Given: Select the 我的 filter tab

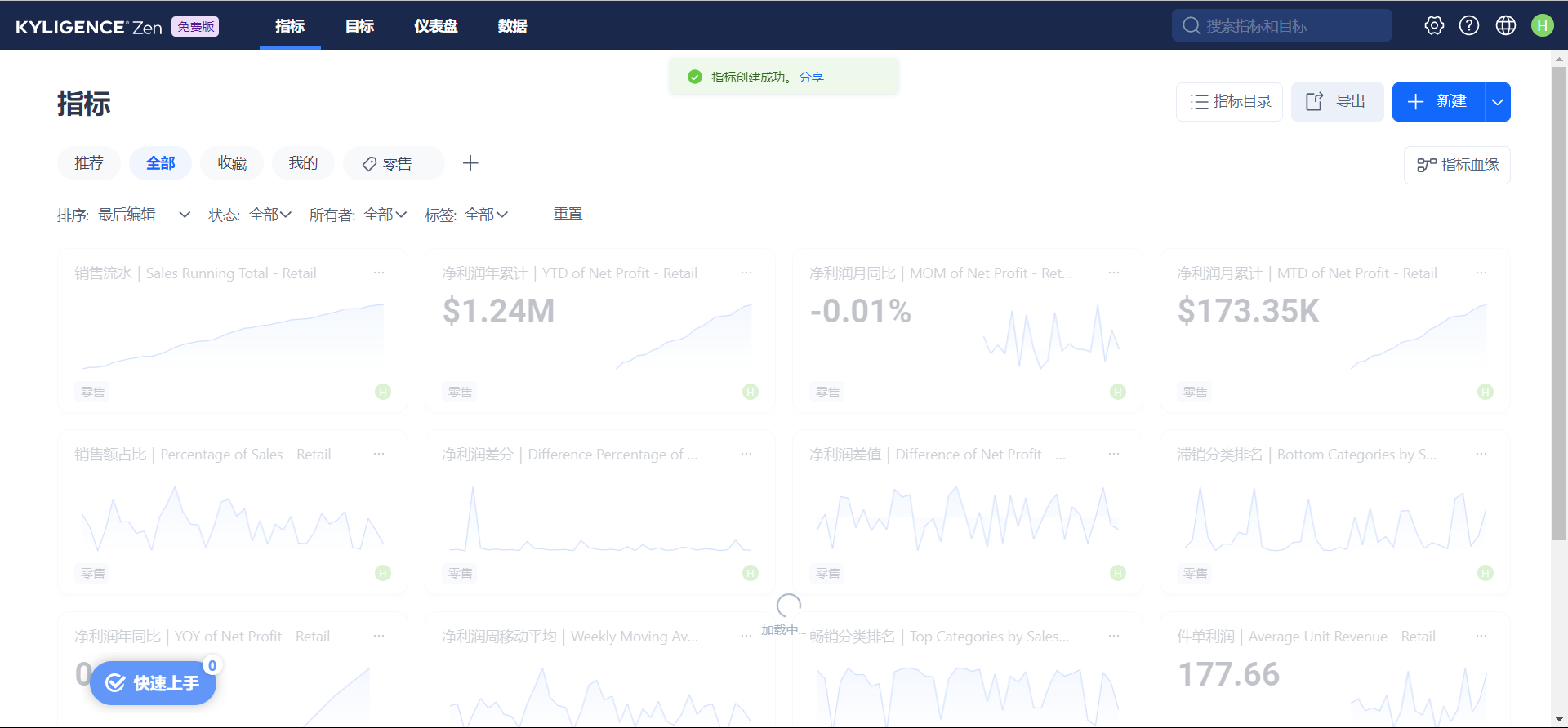Looking at the screenshot, I should [303, 163].
